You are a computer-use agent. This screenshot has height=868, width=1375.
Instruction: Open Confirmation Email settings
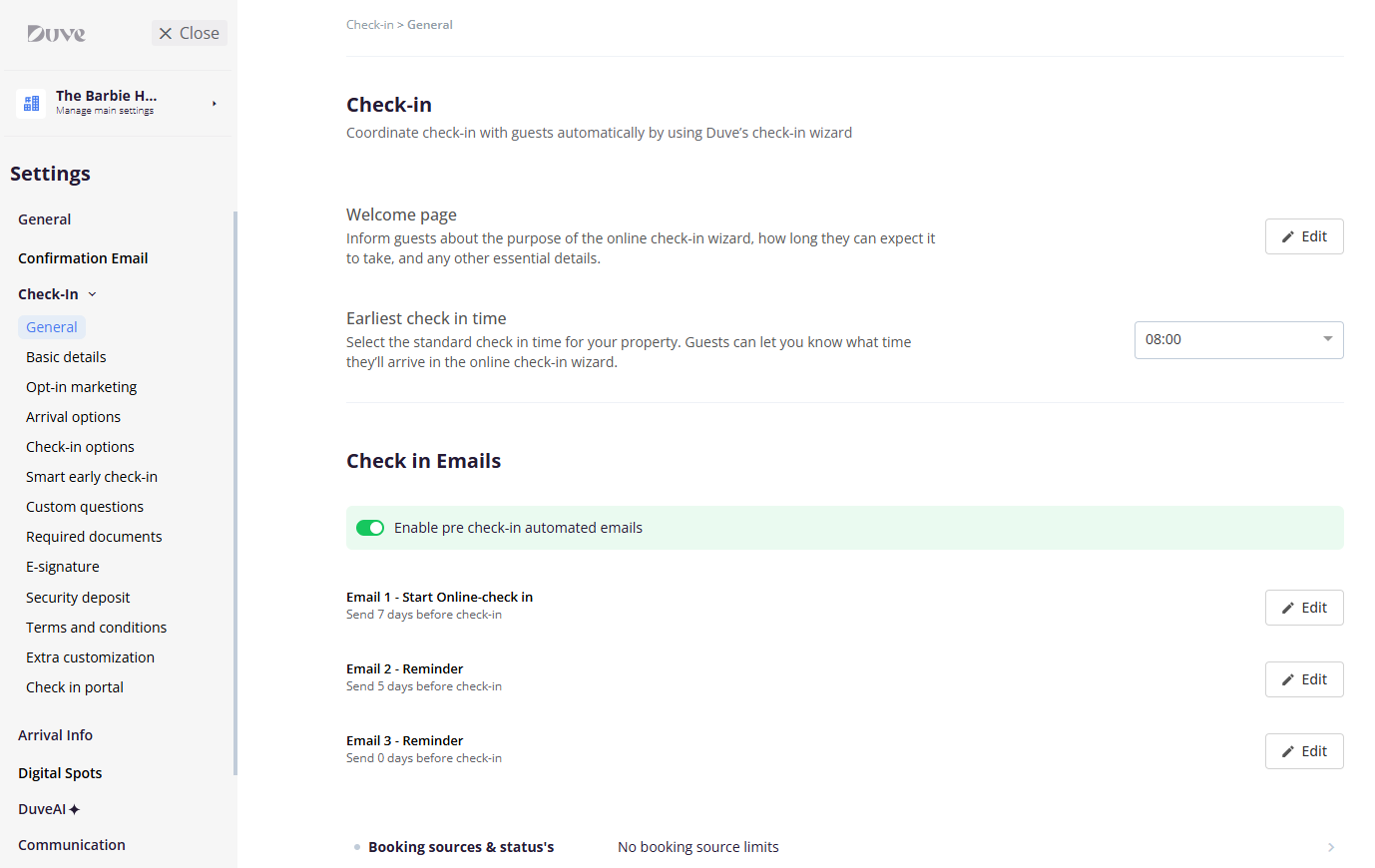click(x=83, y=258)
